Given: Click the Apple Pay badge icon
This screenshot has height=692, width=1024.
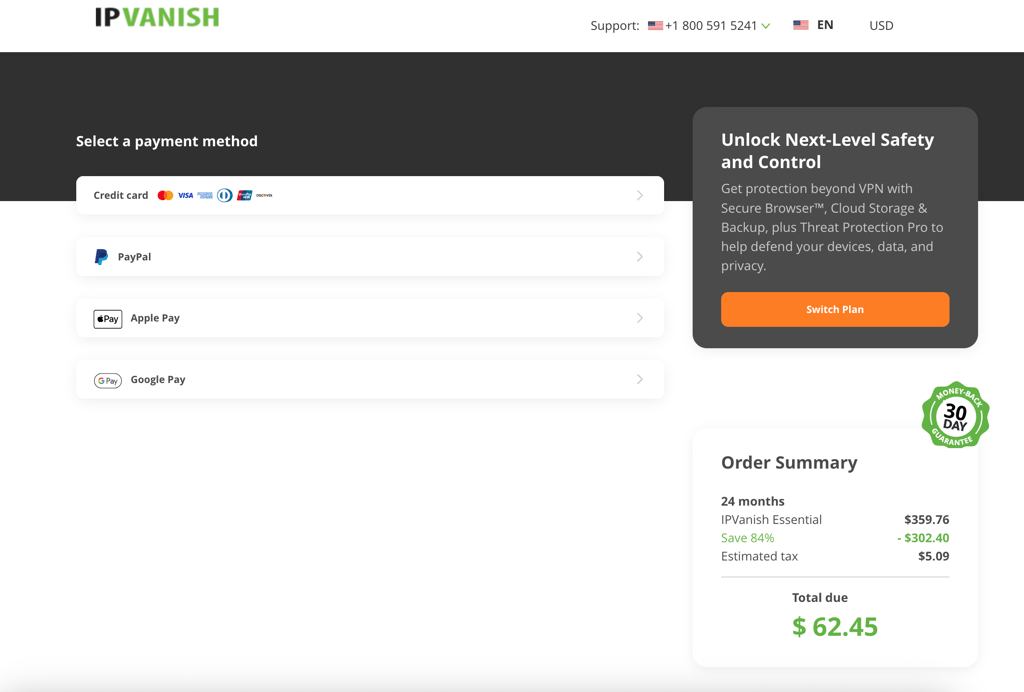Looking at the screenshot, I should coord(108,319).
